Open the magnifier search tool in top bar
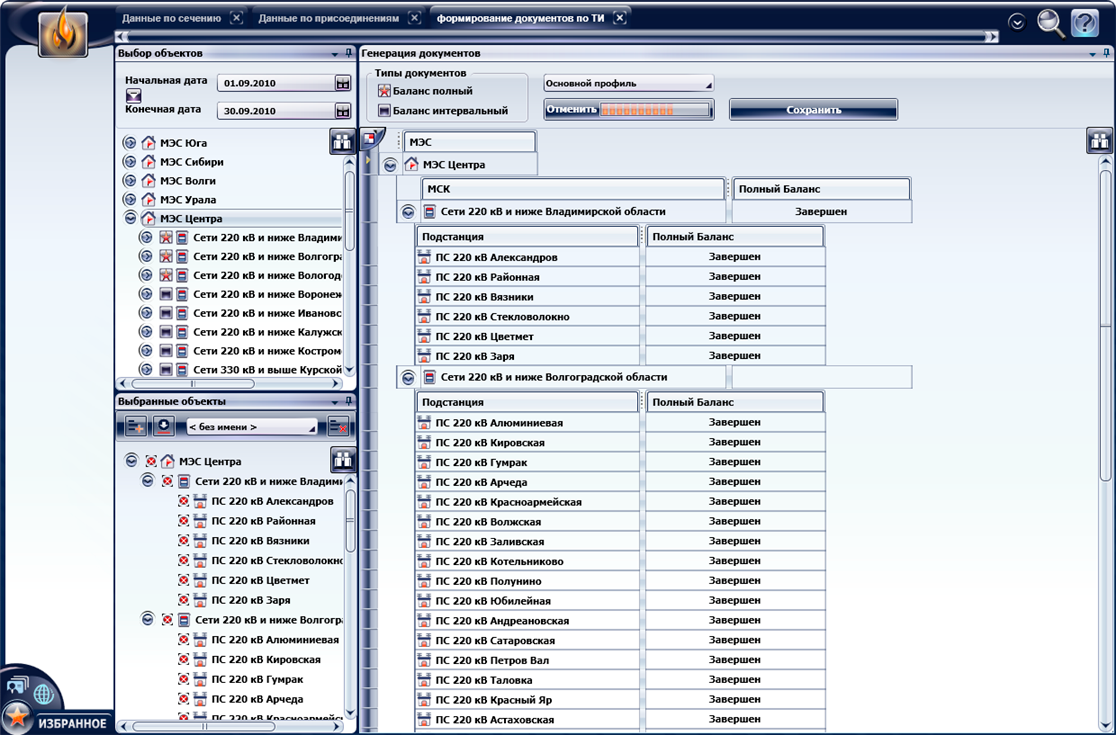 (x=1050, y=22)
